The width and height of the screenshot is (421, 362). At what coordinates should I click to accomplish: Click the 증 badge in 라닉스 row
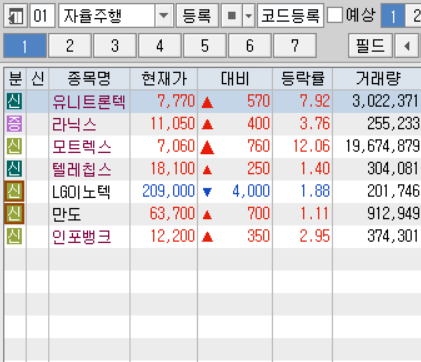point(14,124)
